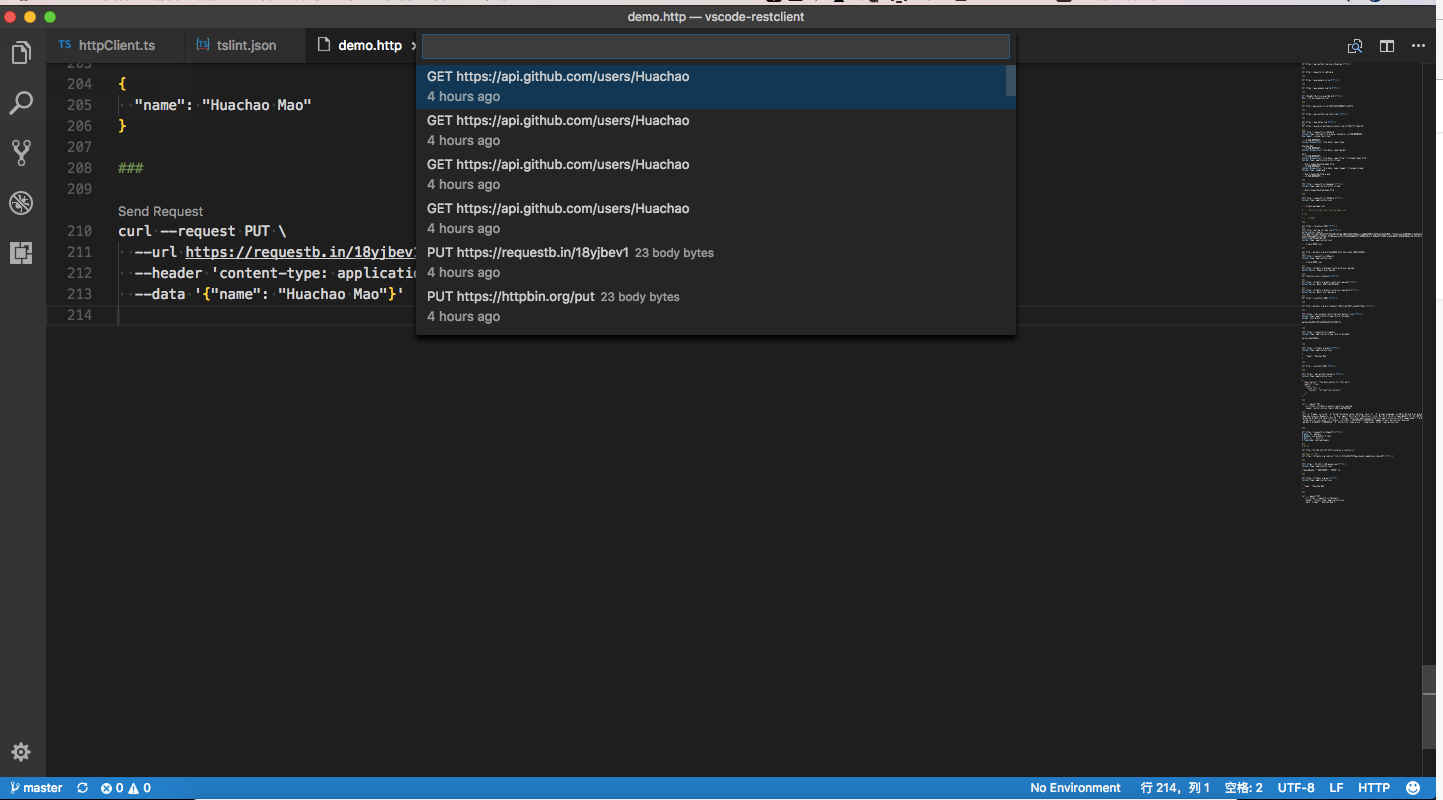
Task: Open the Source Control view icon
Action: (21, 153)
